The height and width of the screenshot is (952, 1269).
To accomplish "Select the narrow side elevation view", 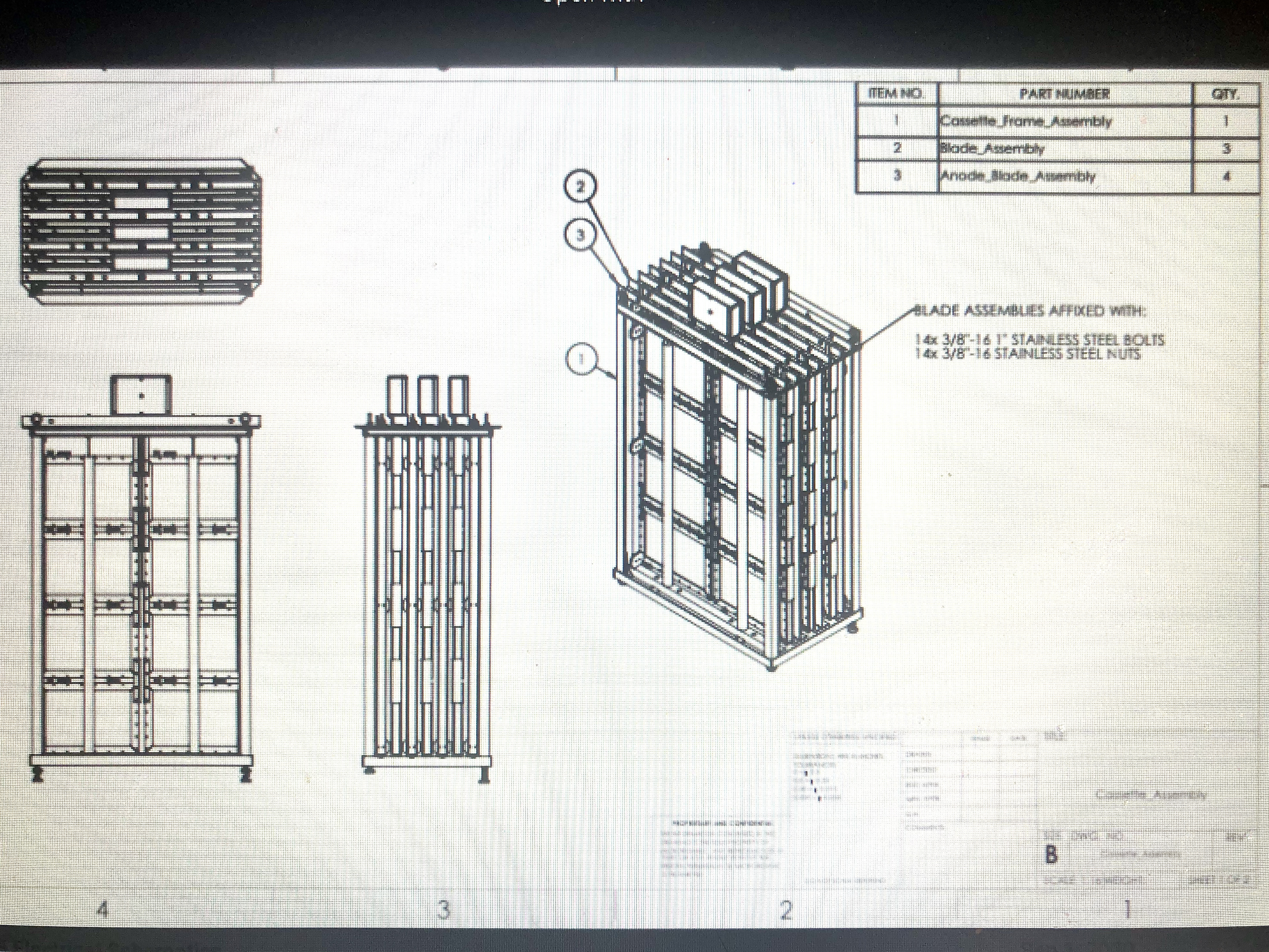I will [428, 578].
